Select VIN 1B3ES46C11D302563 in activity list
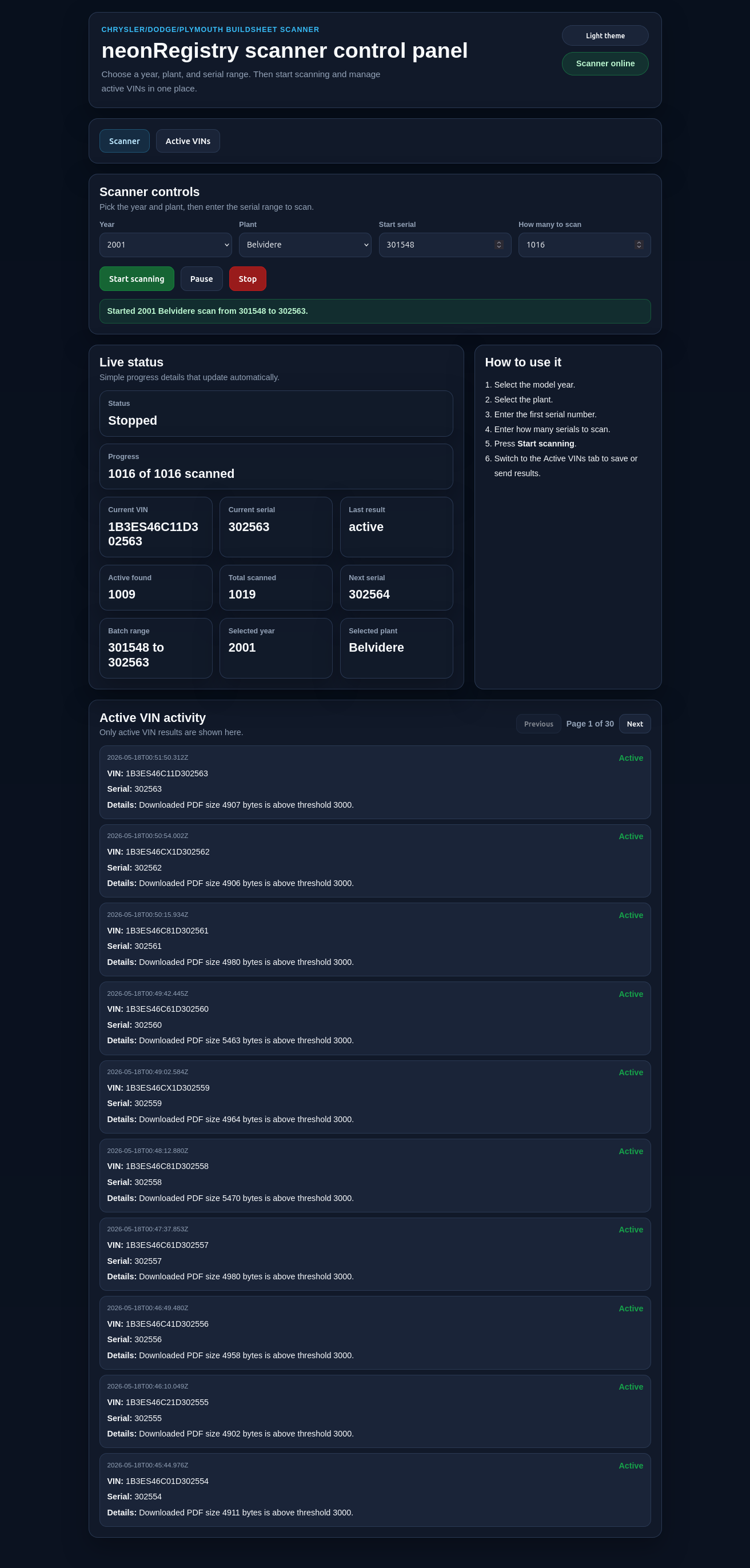This screenshot has height=1568, width=750. (158, 773)
